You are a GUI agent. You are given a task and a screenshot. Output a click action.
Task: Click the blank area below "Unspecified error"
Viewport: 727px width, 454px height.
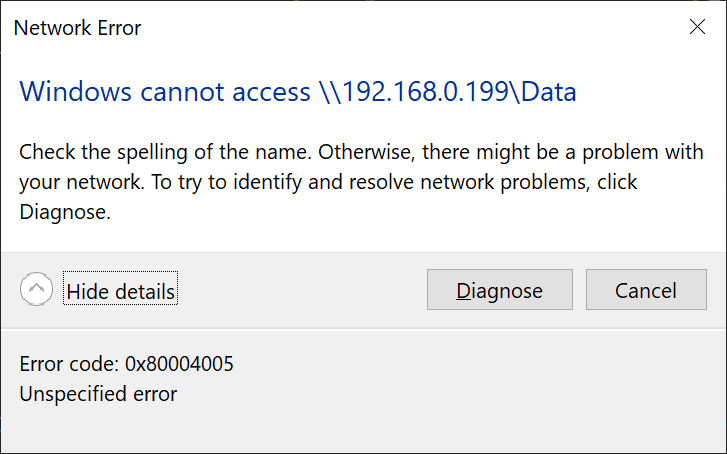(364, 430)
